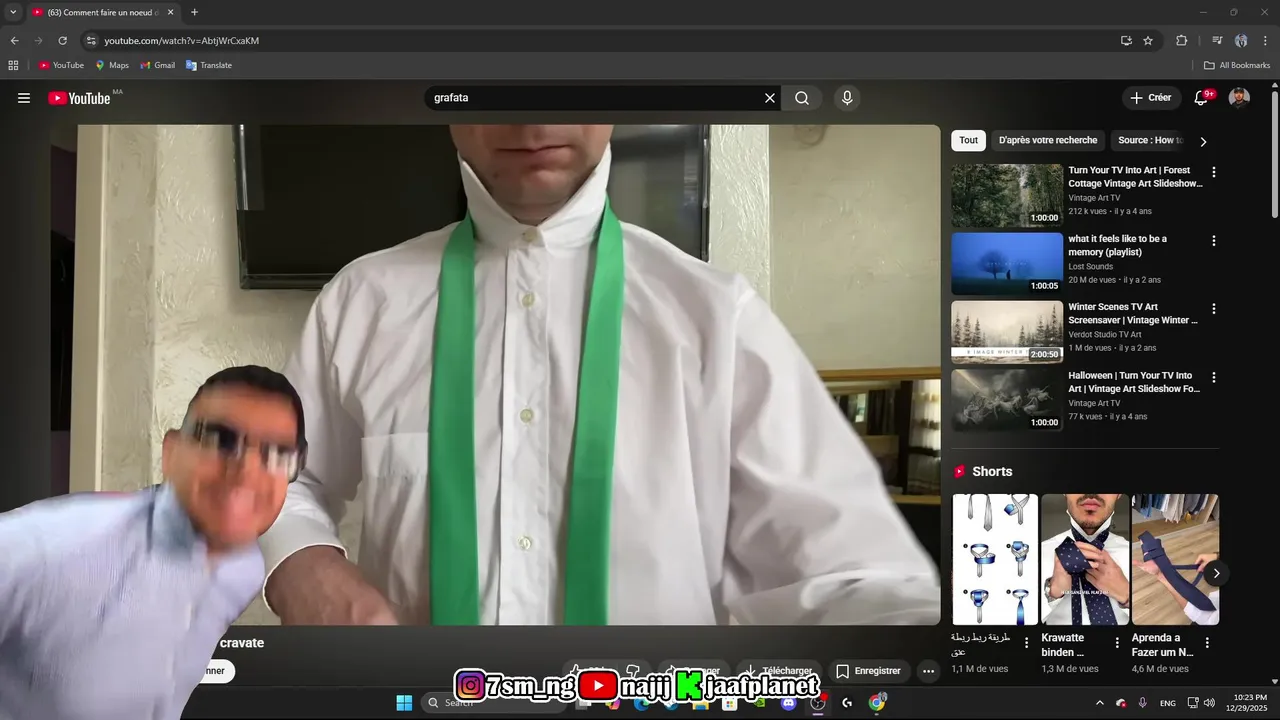Image resolution: width=1280 pixels, height=720 pixels.
Task: Open options for Krawatte binden Short
Action: coord(1117,643)
